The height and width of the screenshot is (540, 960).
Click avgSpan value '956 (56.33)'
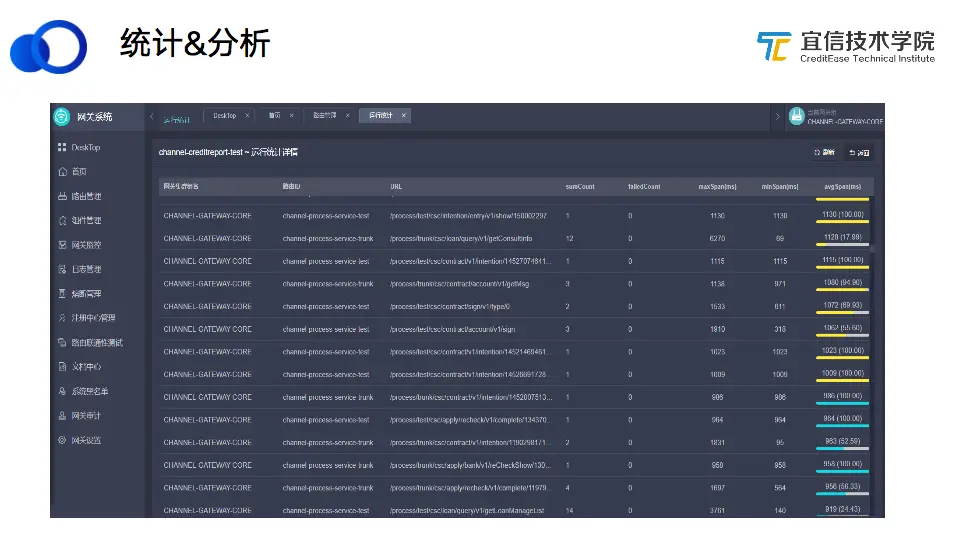pos(842,487)
